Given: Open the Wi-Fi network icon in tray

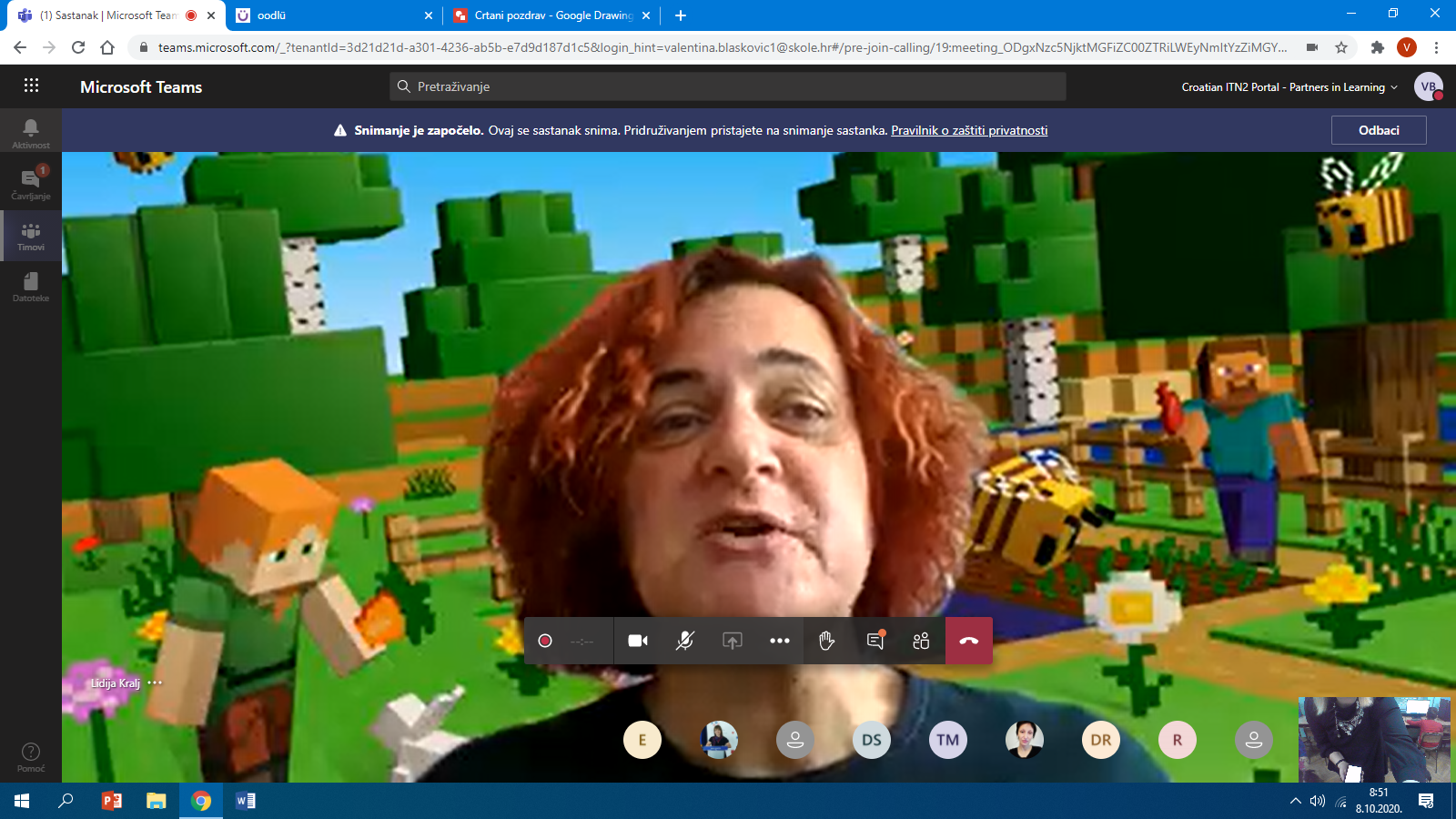Looking at the screenshot, I should (x=1340, y=801).
